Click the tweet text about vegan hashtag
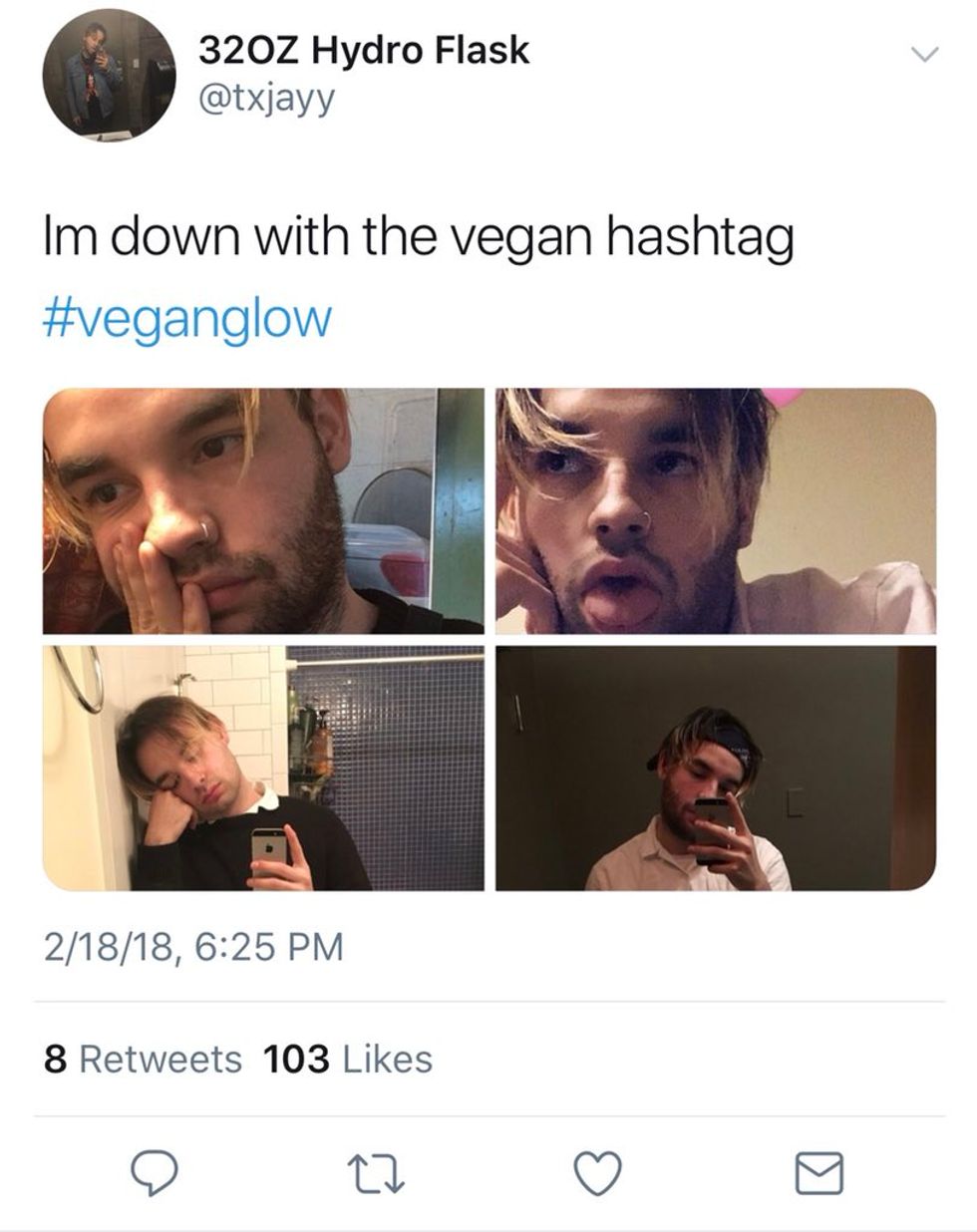The width and height of the screenshot is (977, 1232). tap(419, 239)
